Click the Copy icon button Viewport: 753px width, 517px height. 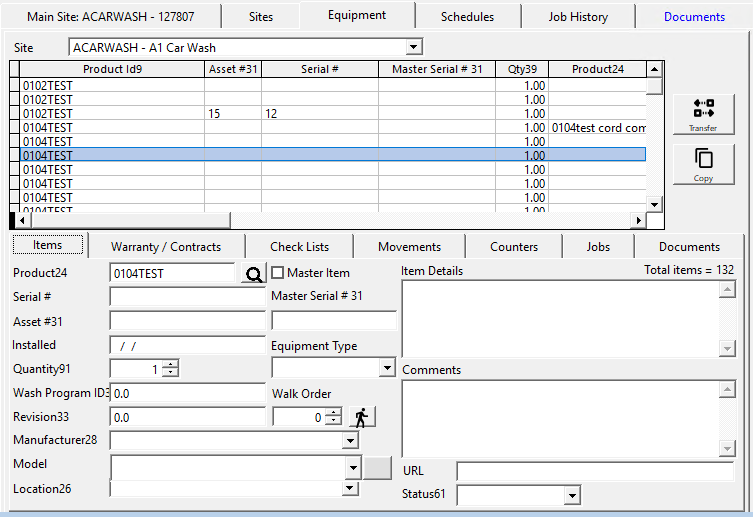703,165
